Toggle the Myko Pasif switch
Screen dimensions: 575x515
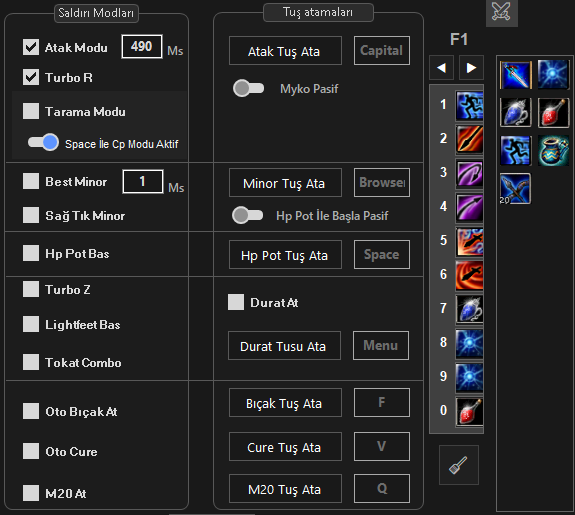coord(249,88)
